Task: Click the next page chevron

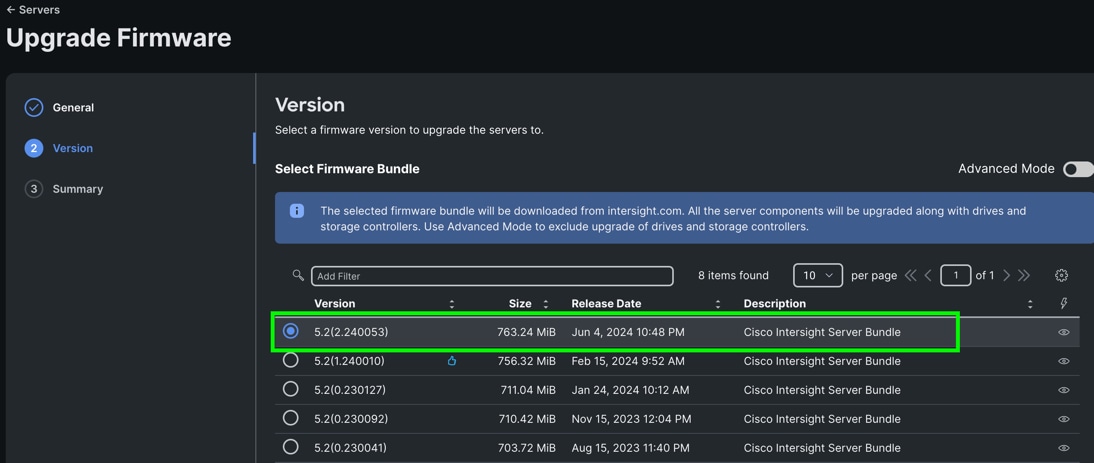Action: (1006, 275)
